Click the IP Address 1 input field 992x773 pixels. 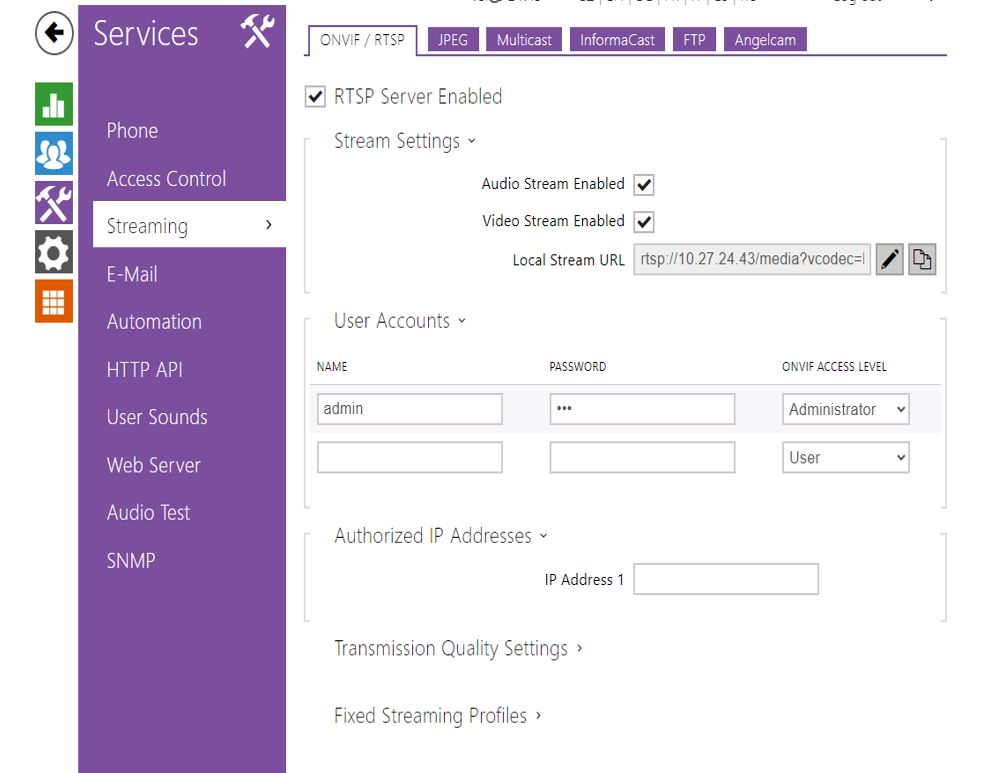click(x=726, y=579)
